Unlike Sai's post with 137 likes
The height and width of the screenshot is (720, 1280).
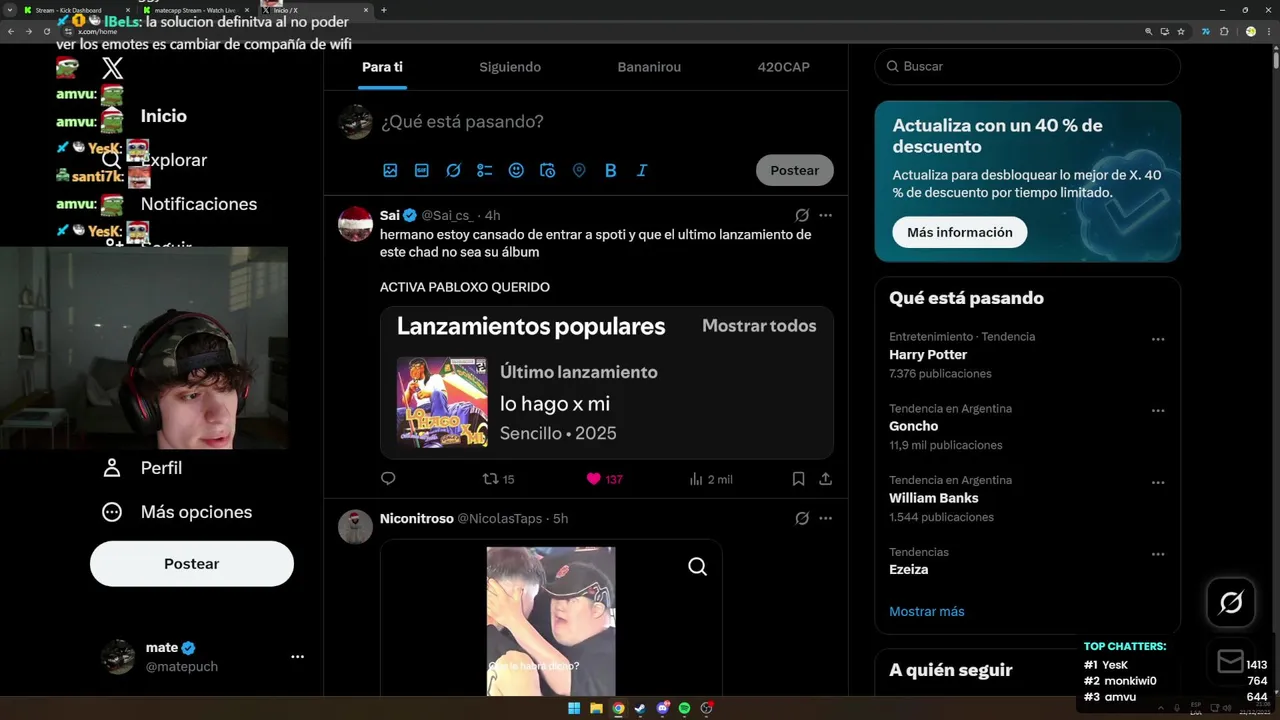coord(604,479)
